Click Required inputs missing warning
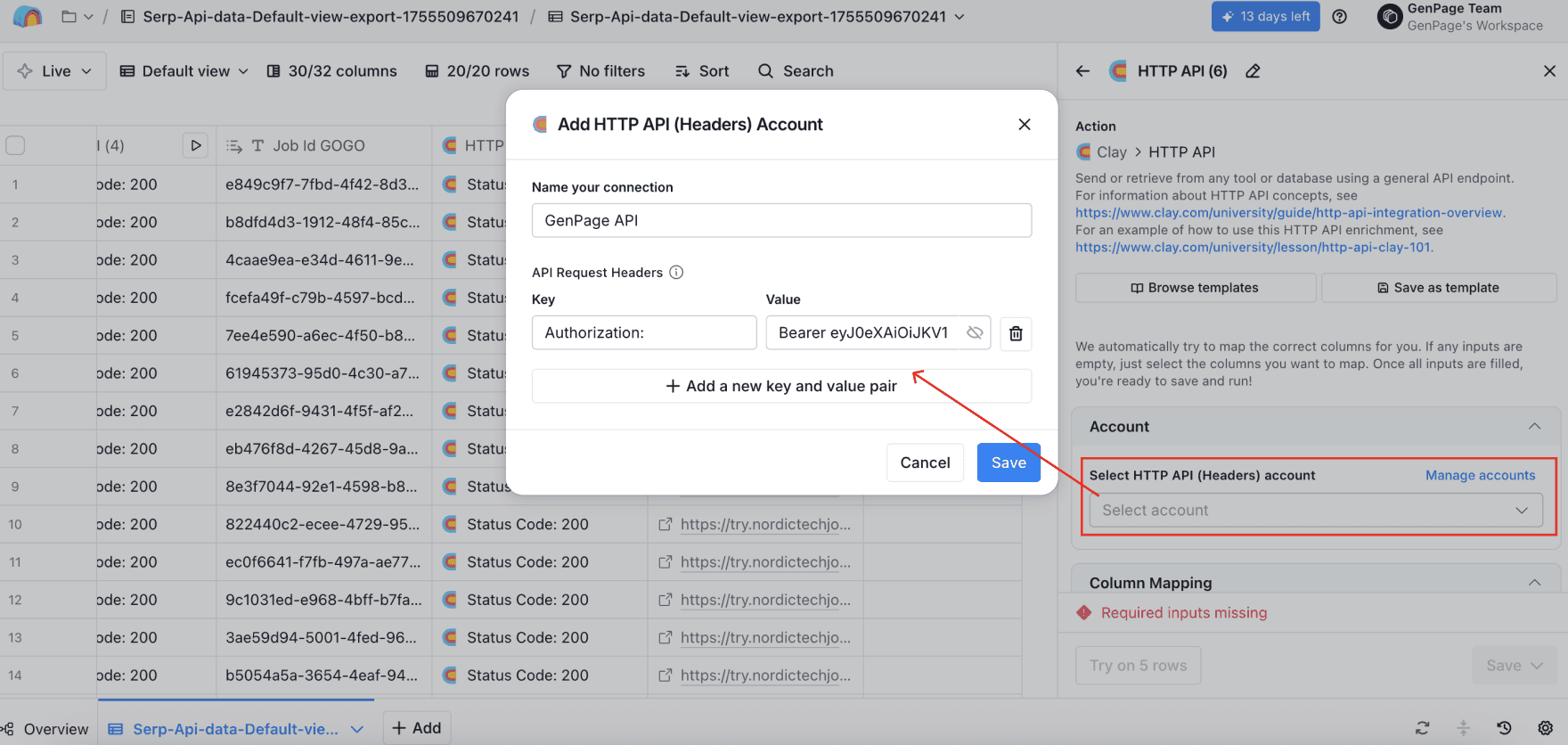 point(1183,613)
